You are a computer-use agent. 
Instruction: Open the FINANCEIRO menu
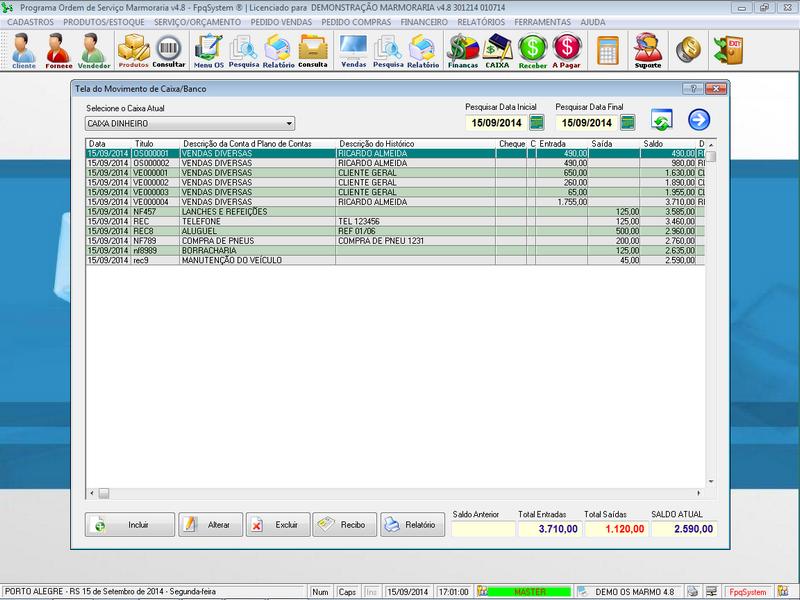(x=425, y=21)
